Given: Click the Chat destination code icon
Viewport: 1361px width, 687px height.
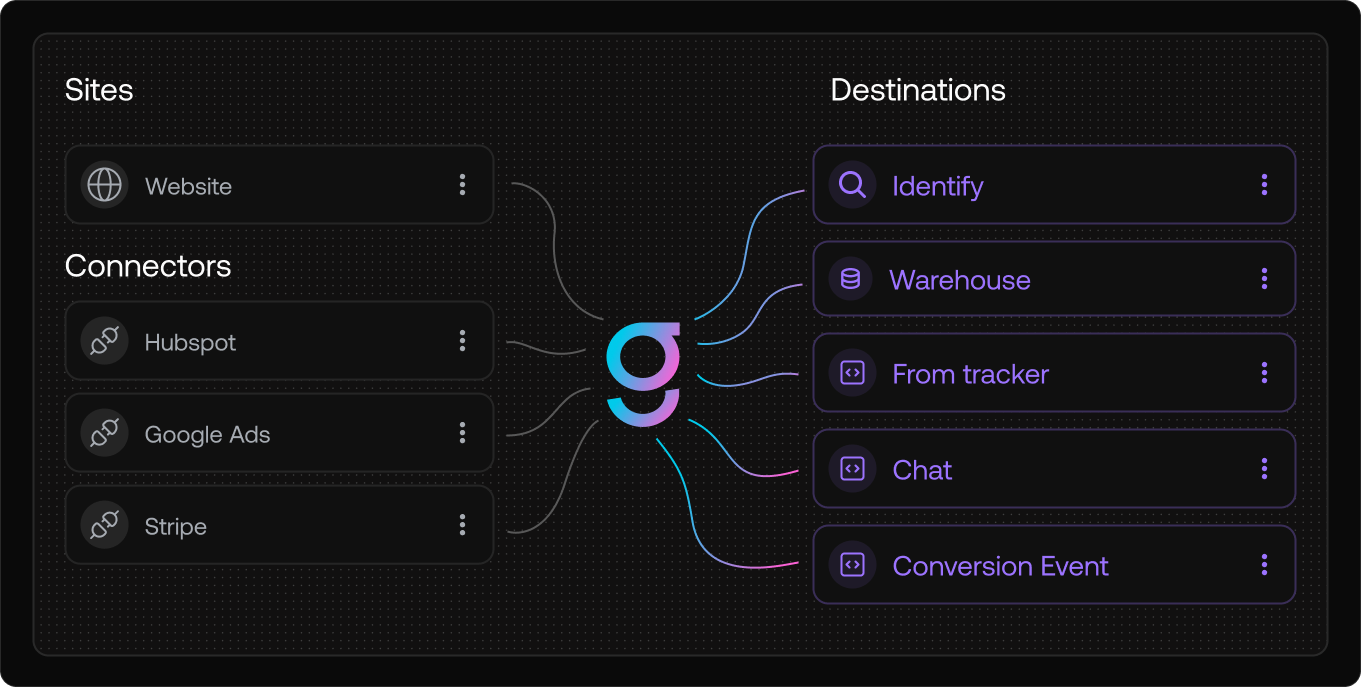Looking at the screenshot, I should coord(852,469).
